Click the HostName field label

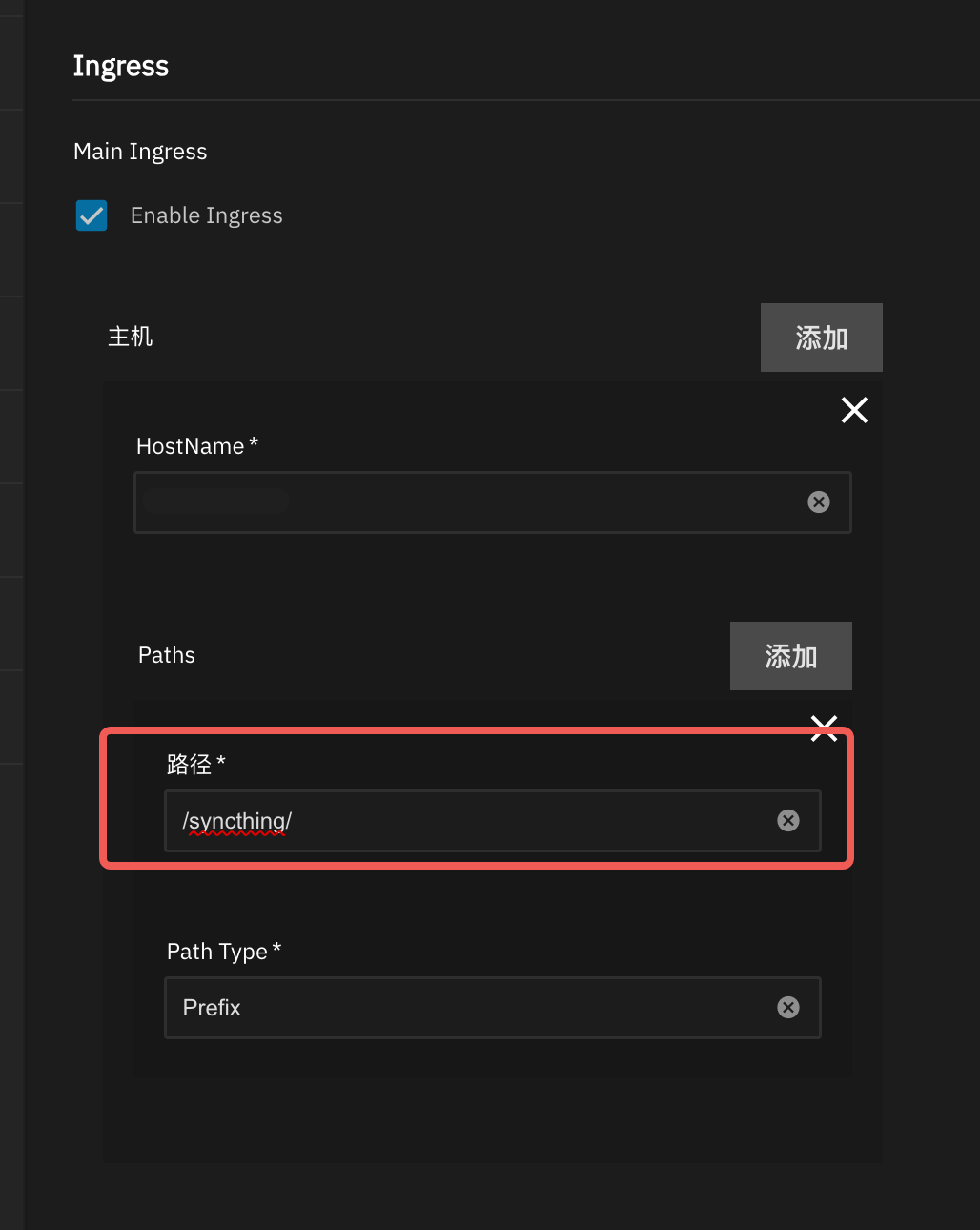click(x=191, y=446)
